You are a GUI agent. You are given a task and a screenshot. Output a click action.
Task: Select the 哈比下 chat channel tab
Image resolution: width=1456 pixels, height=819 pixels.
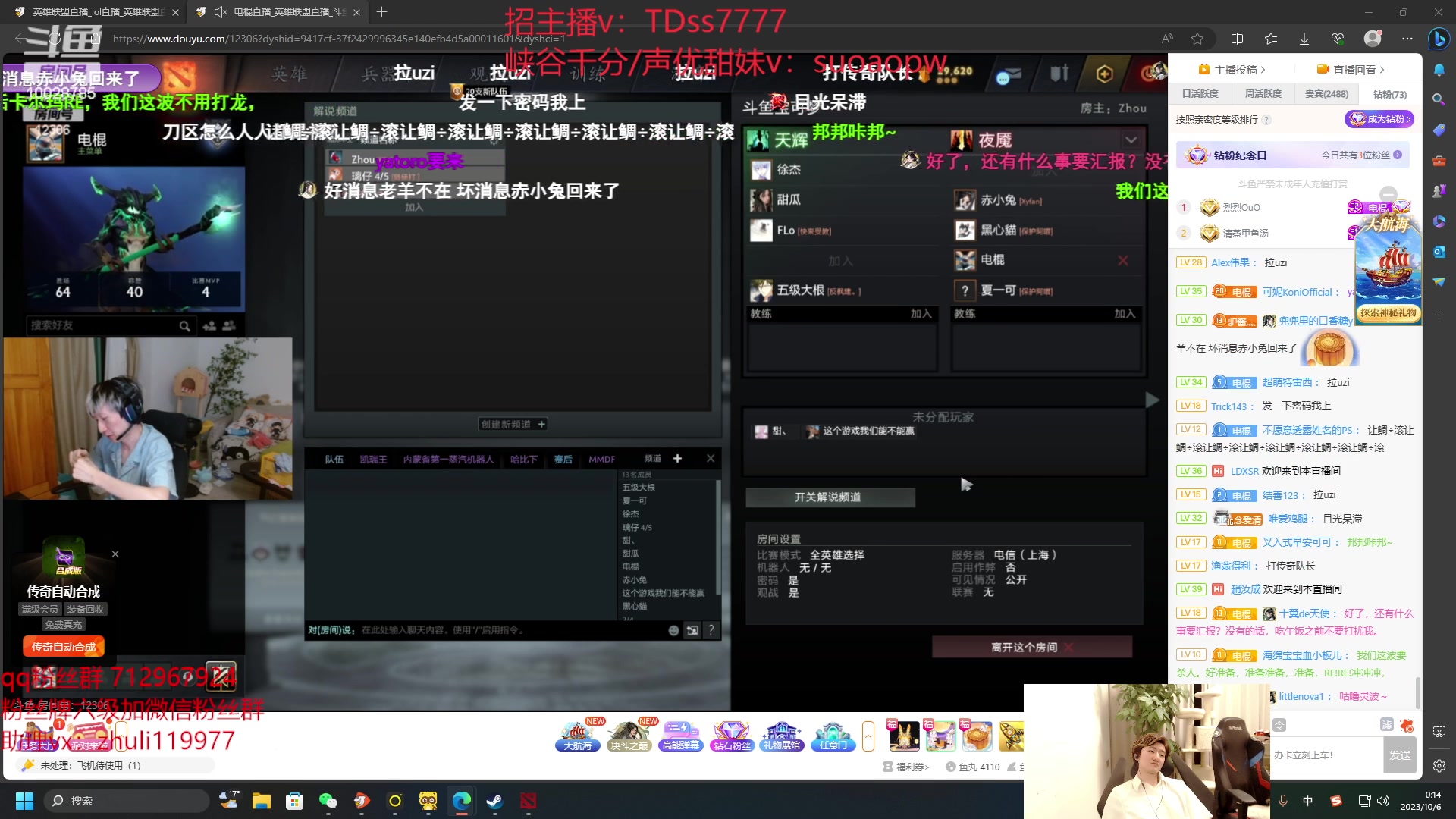click(x=524, y=460)
